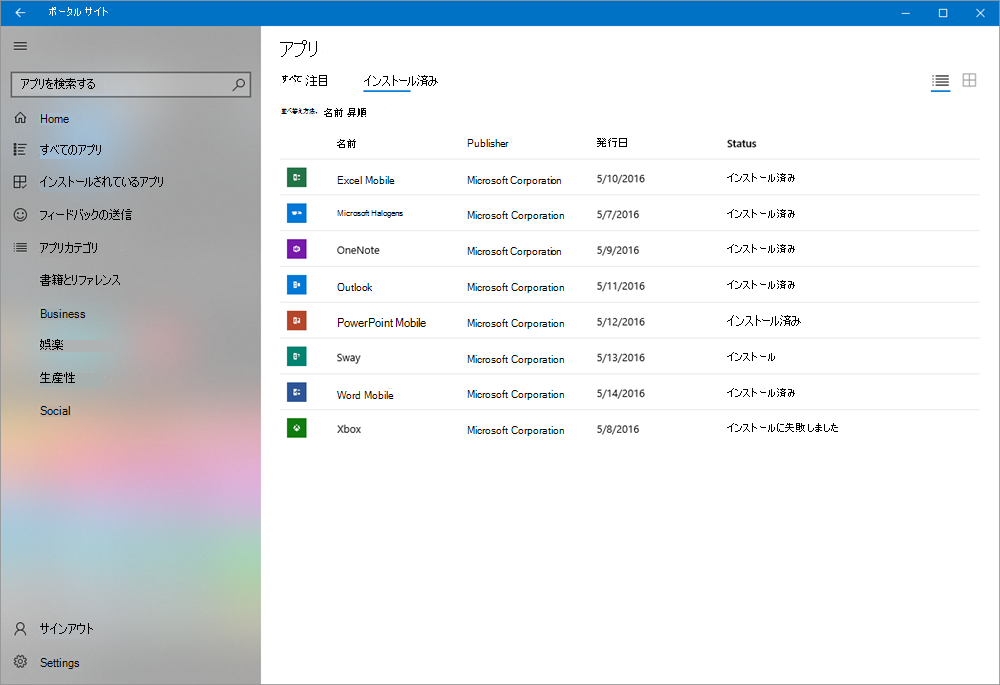The width and height of the screenshot is (1000, 685).
Task: Click the OneNote app icon
Action: (297, 249)
